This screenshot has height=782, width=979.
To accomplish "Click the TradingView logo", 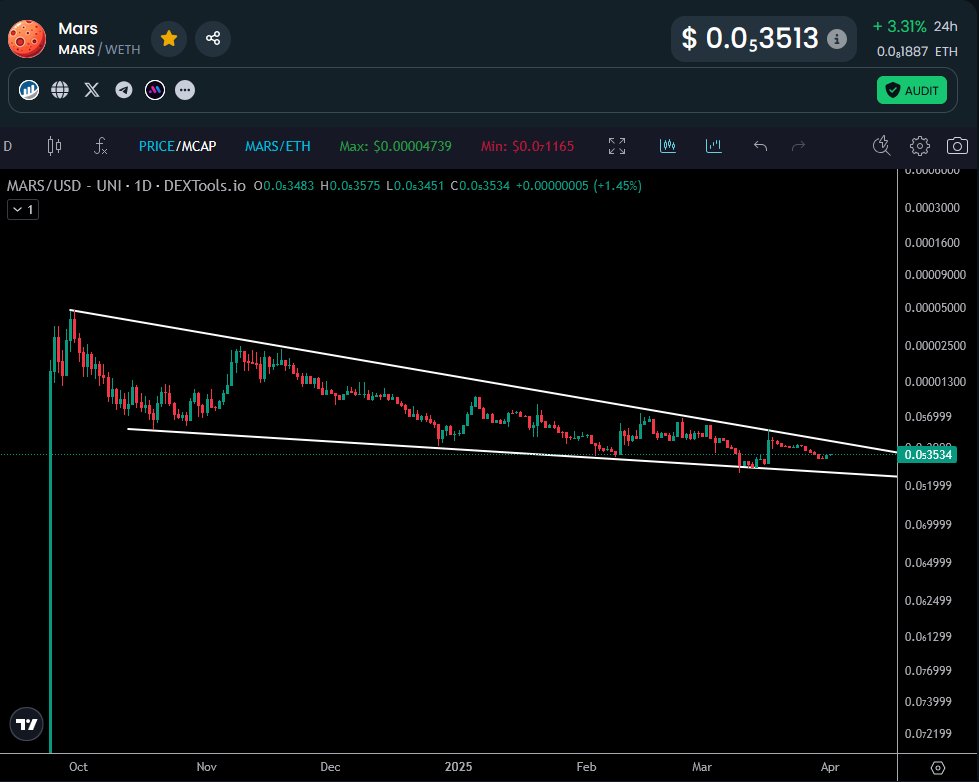I will (x=27, y=724).
